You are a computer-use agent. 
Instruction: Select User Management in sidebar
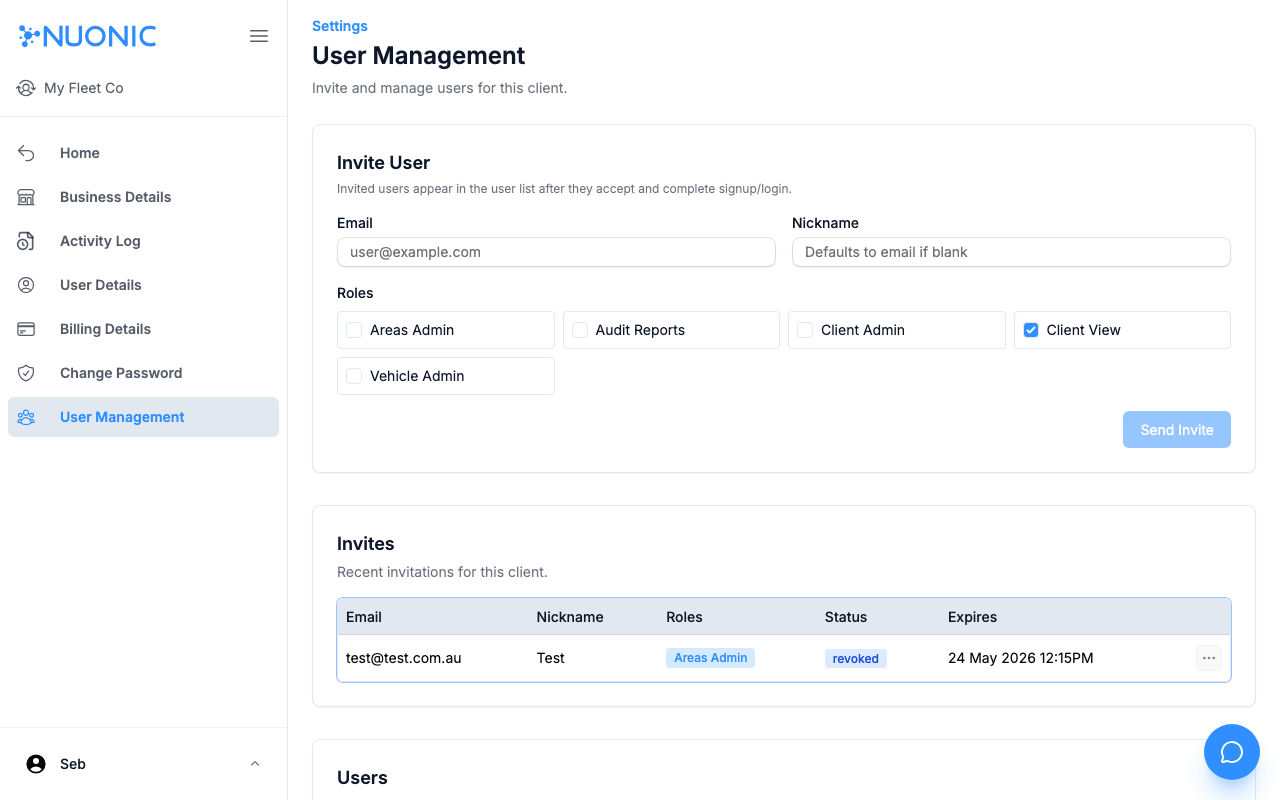click(143, 417)
